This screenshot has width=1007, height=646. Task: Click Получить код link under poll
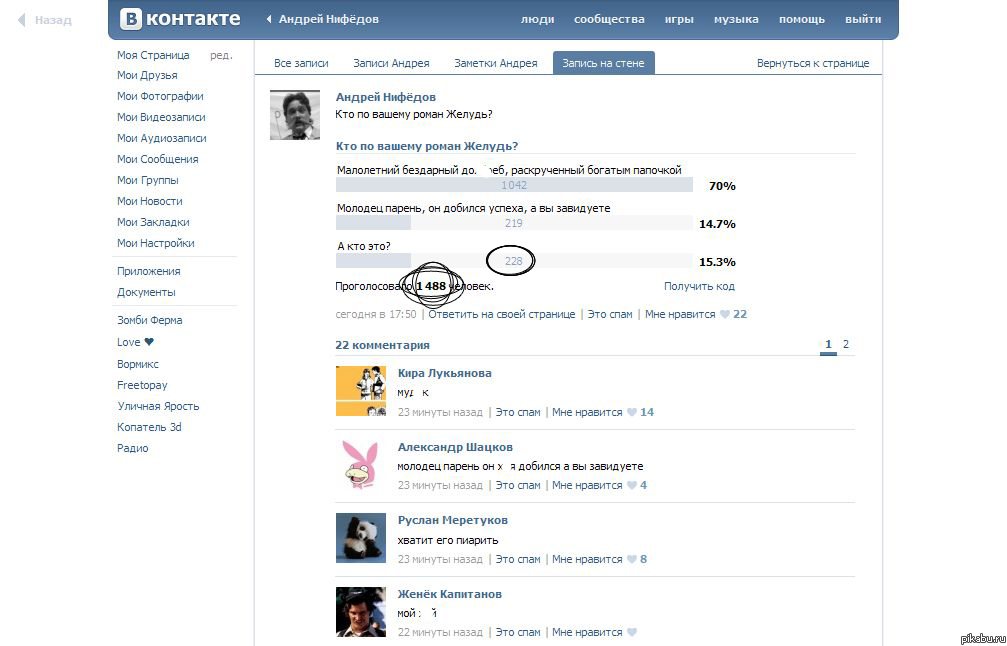pyautogui.click(x=699, y=286)
